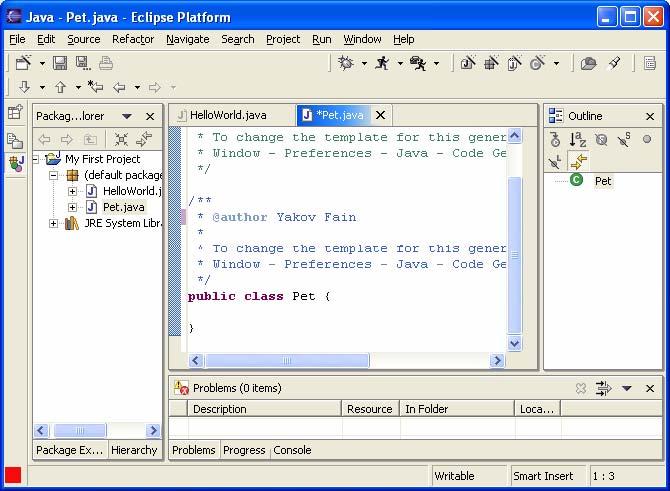Go to Last Edit Location icon
This screenshot has width=670, height=491.
pyautogui.click(x=95, y=87)
